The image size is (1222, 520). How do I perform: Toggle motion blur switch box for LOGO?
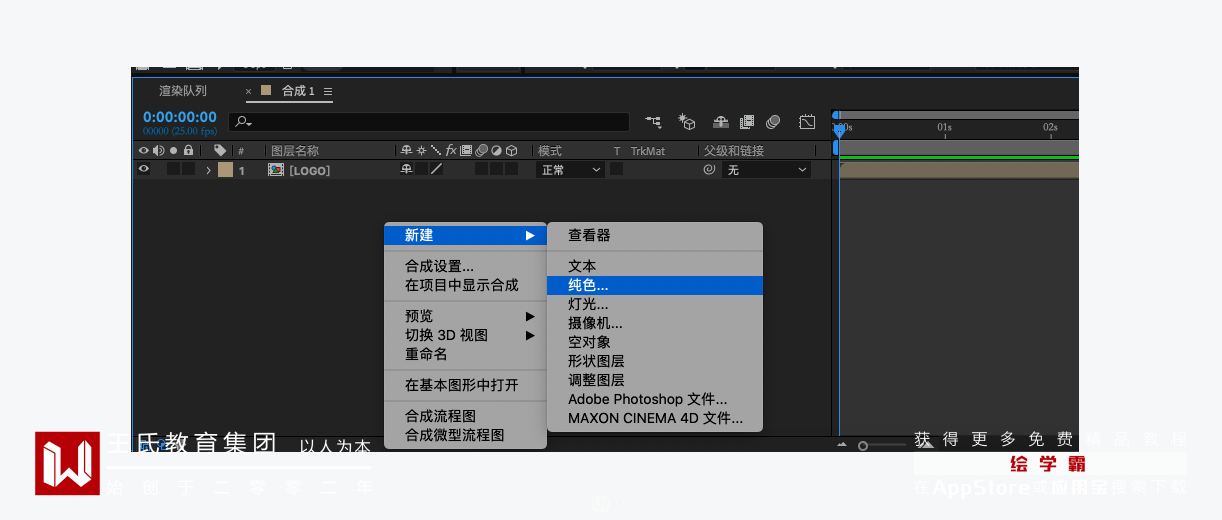coord(481,170)
